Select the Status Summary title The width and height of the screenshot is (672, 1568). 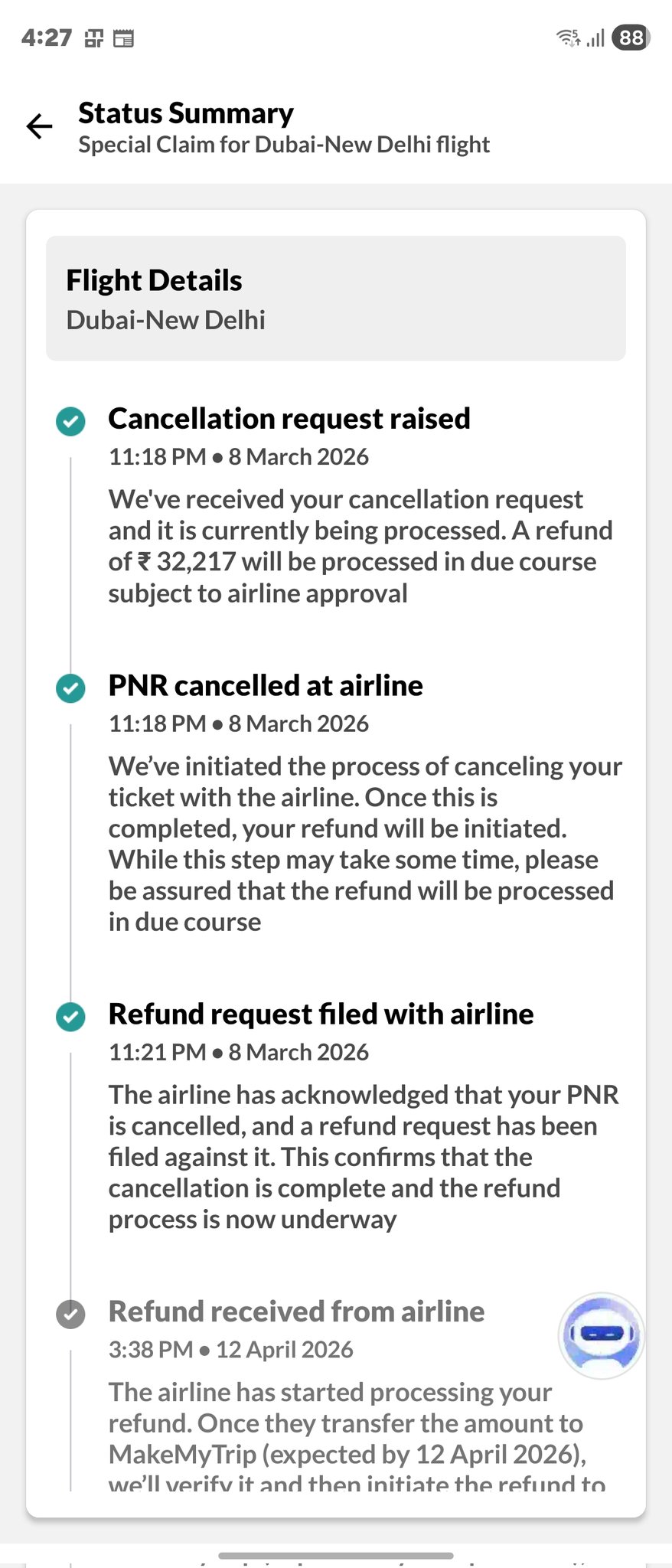coord(186,113)
